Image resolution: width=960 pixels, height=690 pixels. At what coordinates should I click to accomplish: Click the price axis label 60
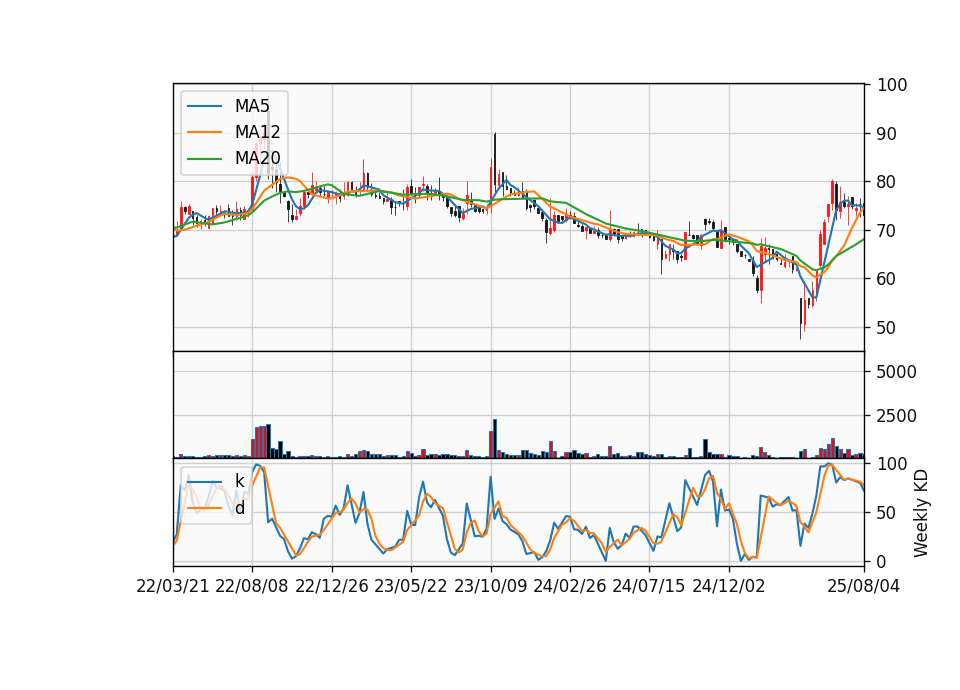[887, 279]
